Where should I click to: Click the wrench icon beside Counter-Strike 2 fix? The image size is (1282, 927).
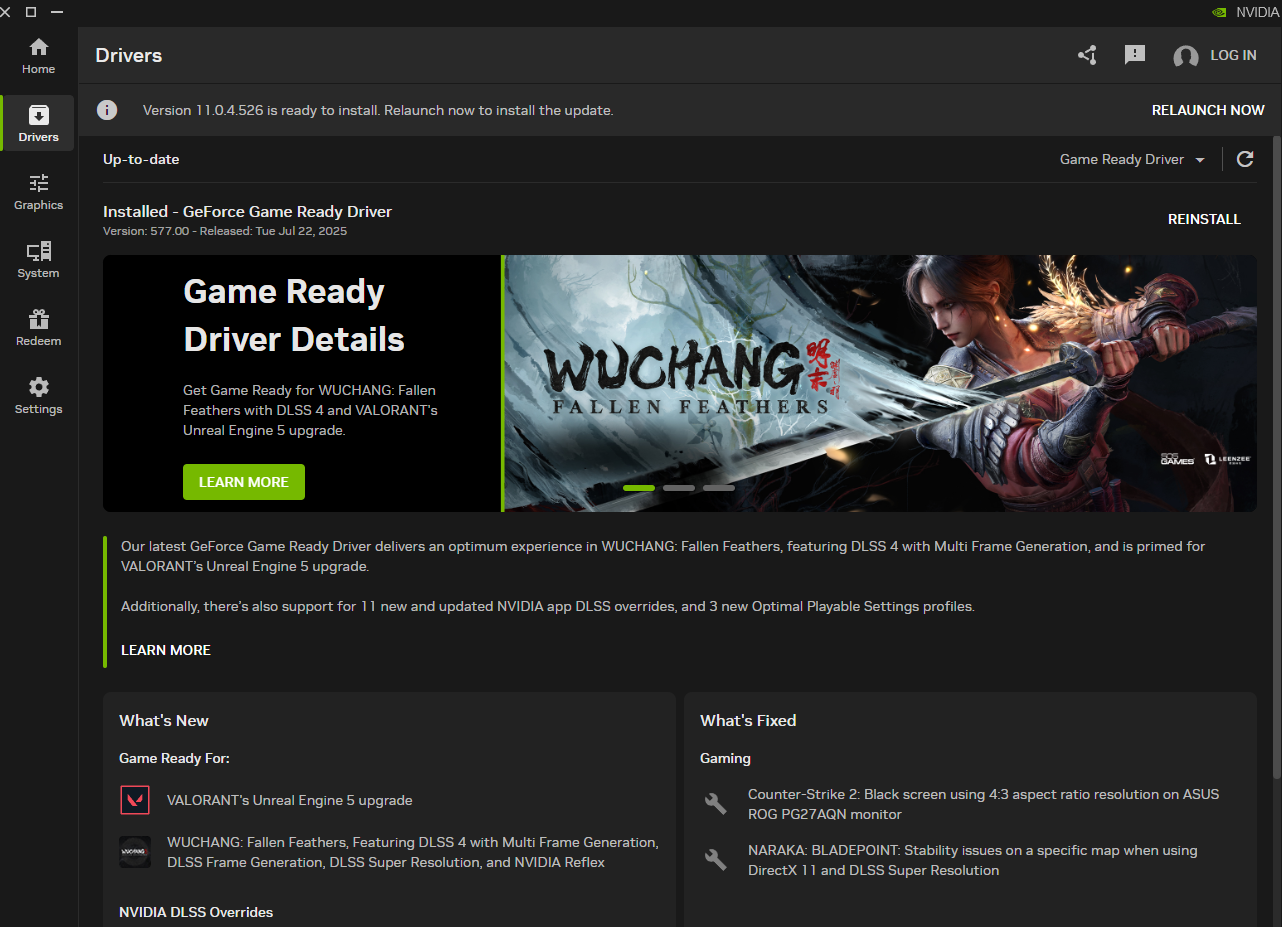point(716,803)
